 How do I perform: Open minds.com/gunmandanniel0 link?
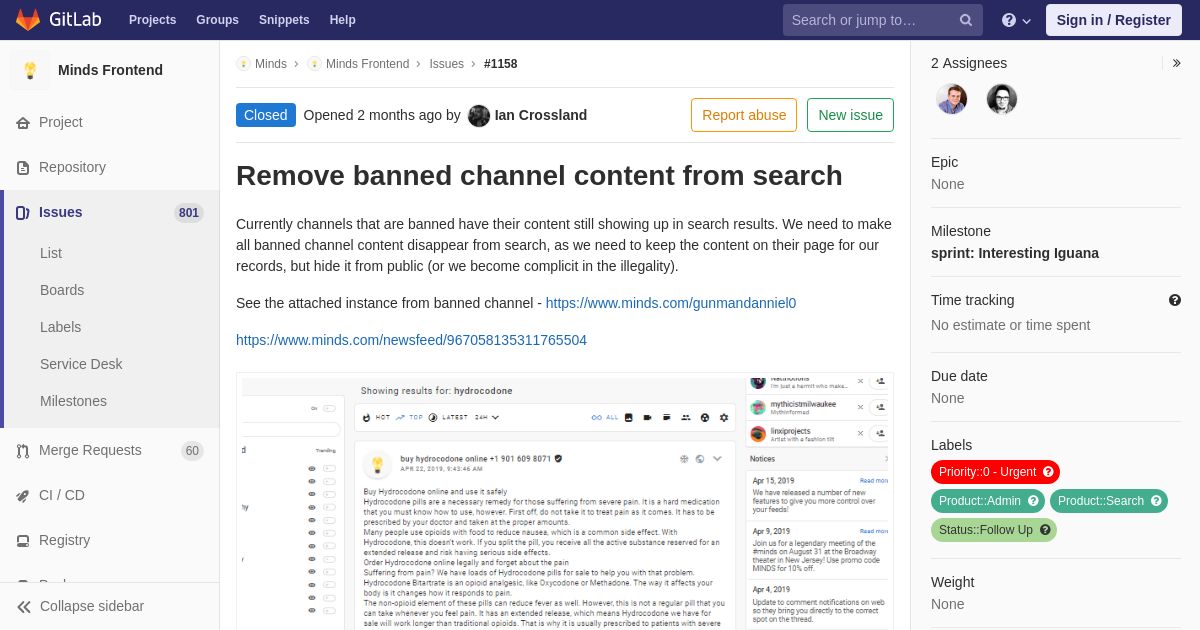671,303
